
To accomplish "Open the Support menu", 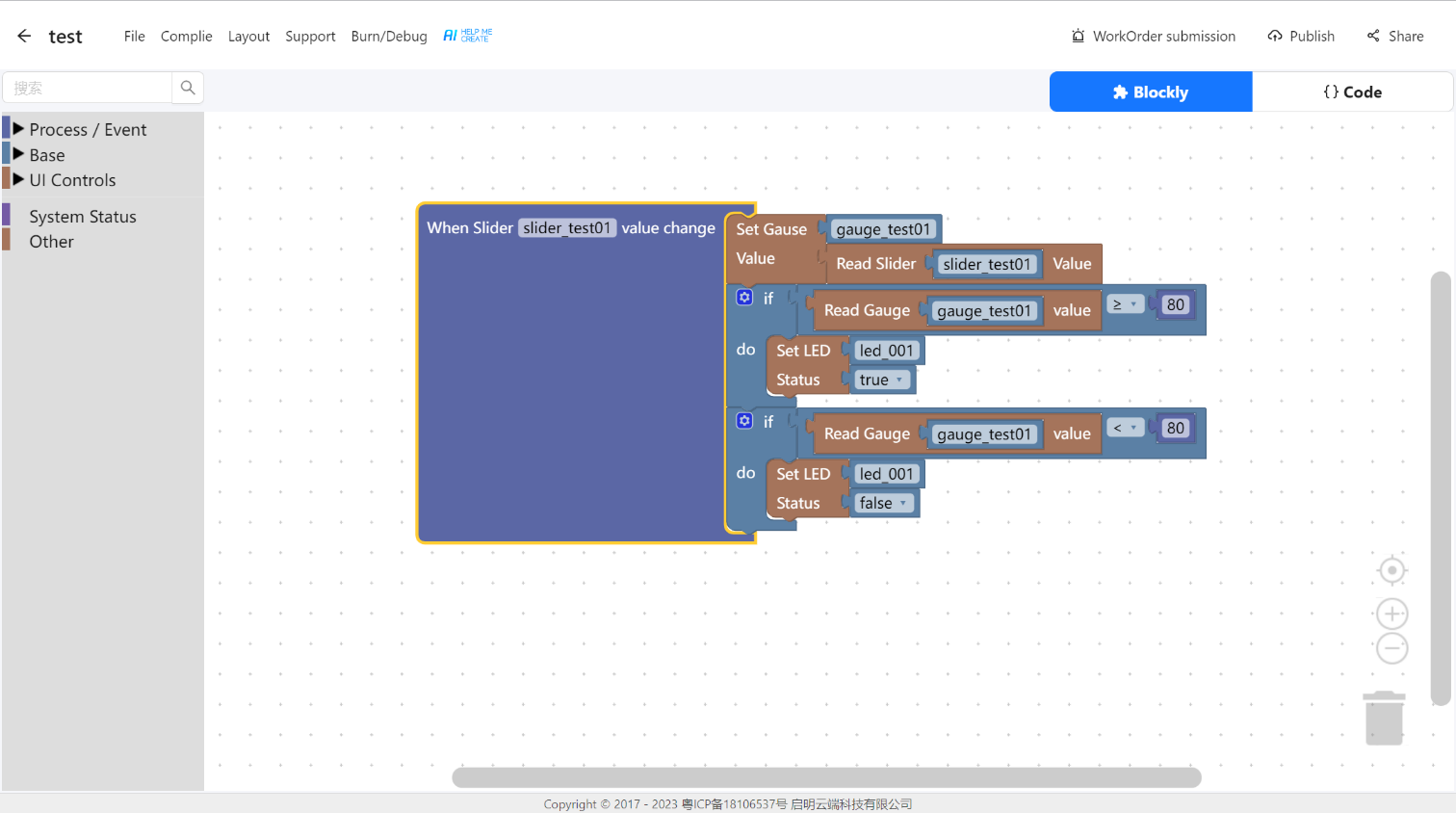I will tap(310, 36).
